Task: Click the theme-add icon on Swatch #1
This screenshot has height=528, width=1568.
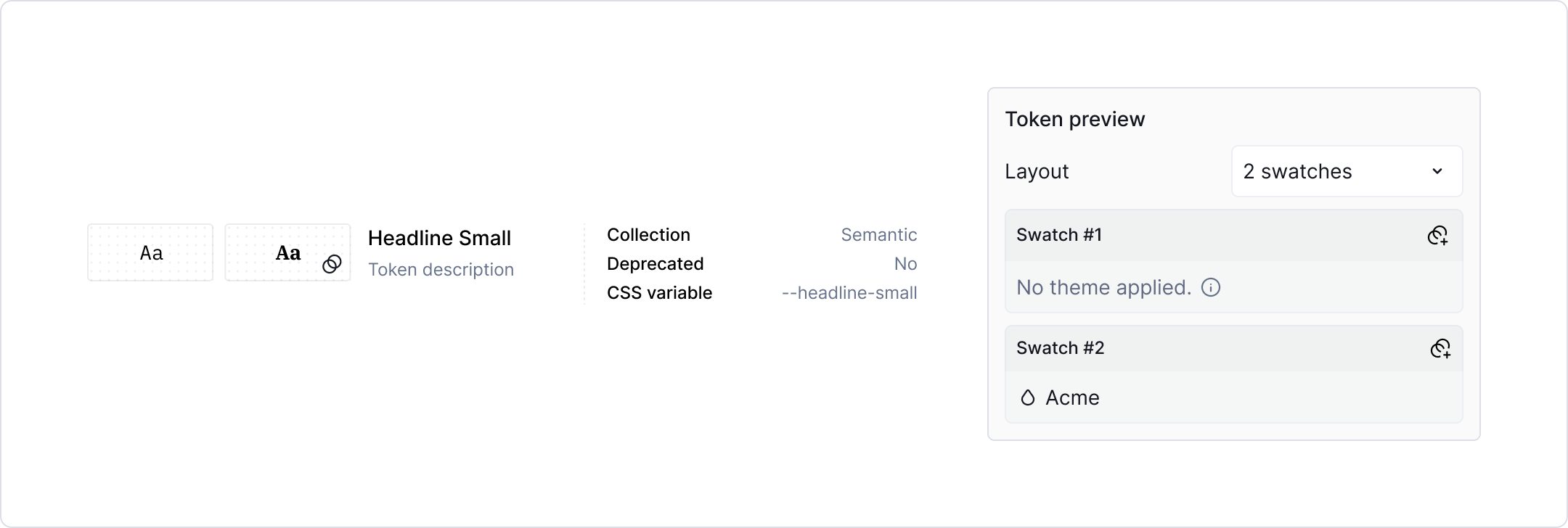Action: coord(1441,236)
